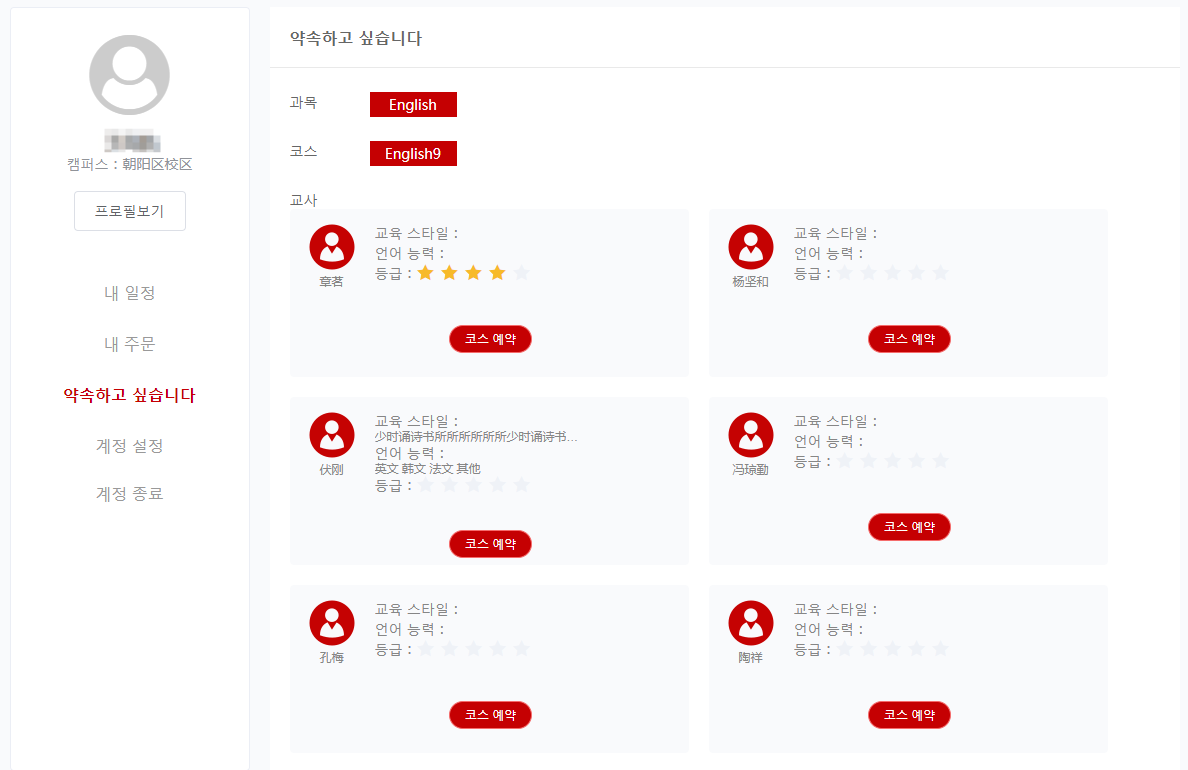Select teacher 孔梅's red avatar icon
Viewport: 1188px width, 770px height.
pos(332,623)
